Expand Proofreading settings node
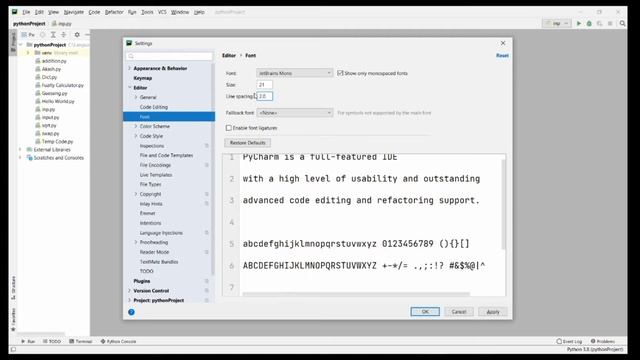640x360 pixels. pyautogui.click(x=136, y=242)
